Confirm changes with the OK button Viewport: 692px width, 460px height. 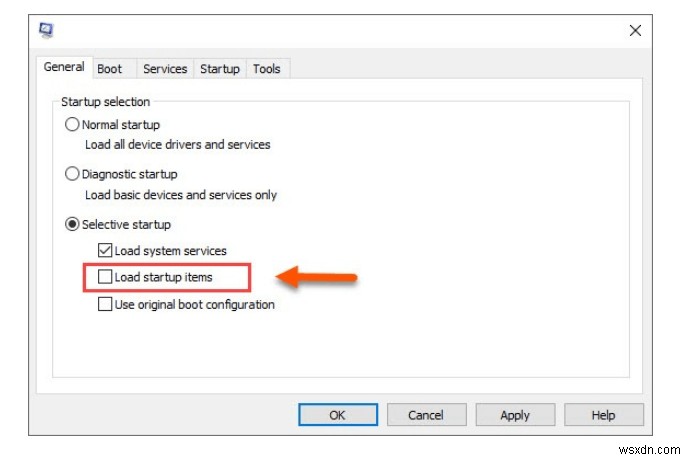pyautogui.click(x=338, y=415)
